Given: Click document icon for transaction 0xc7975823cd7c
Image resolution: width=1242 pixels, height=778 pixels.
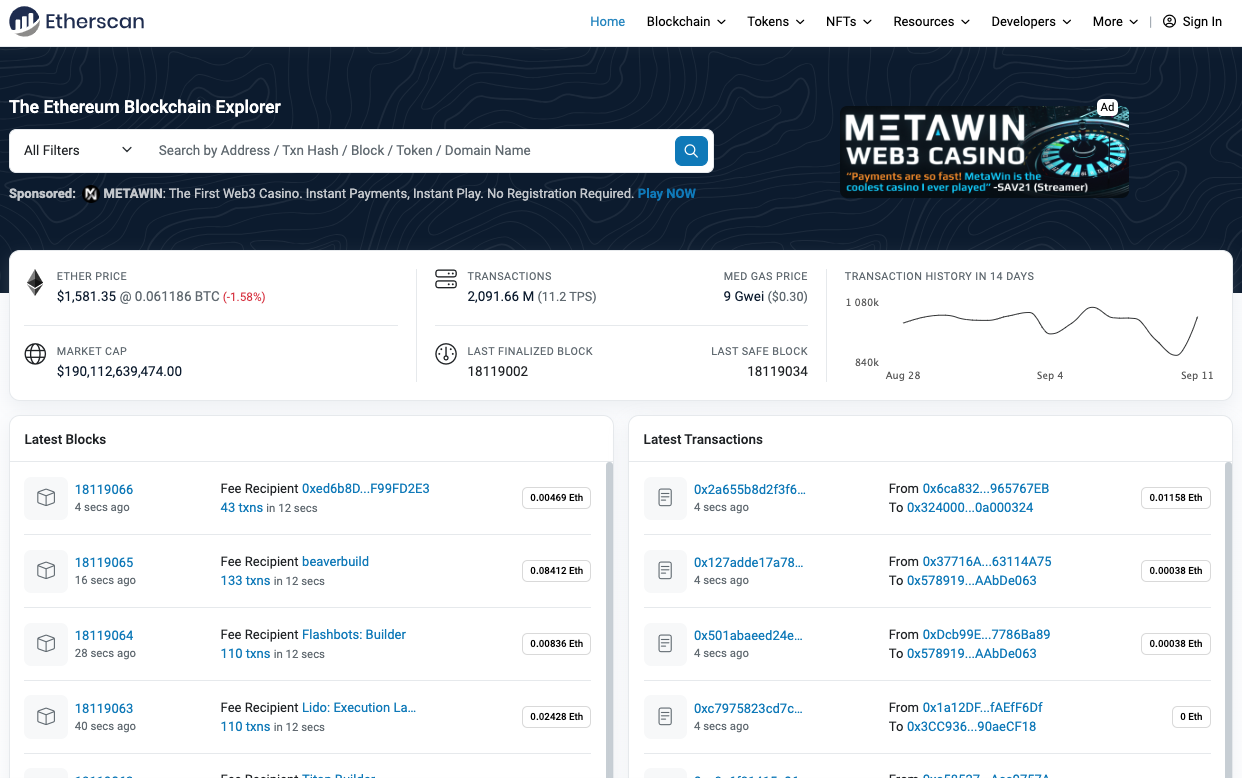Looking at the screenshot, I should 665,717.
